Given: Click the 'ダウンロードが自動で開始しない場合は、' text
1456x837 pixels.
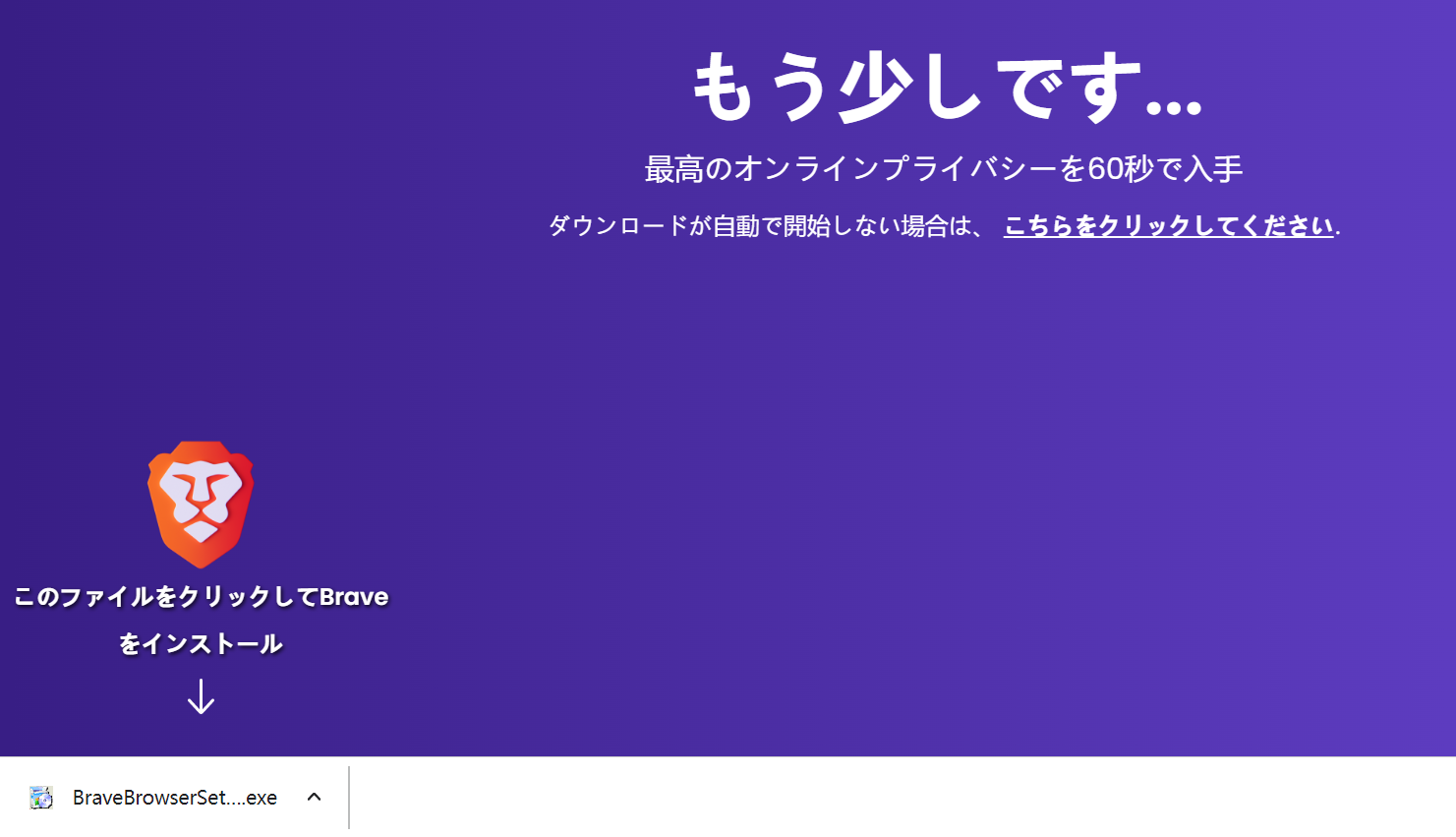Looking at the screenshot, I should tap(766, 226).
